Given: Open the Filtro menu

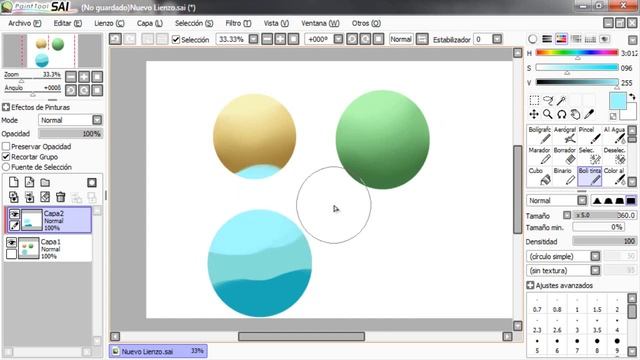Looking at the screenshot, I should (238, 23).
